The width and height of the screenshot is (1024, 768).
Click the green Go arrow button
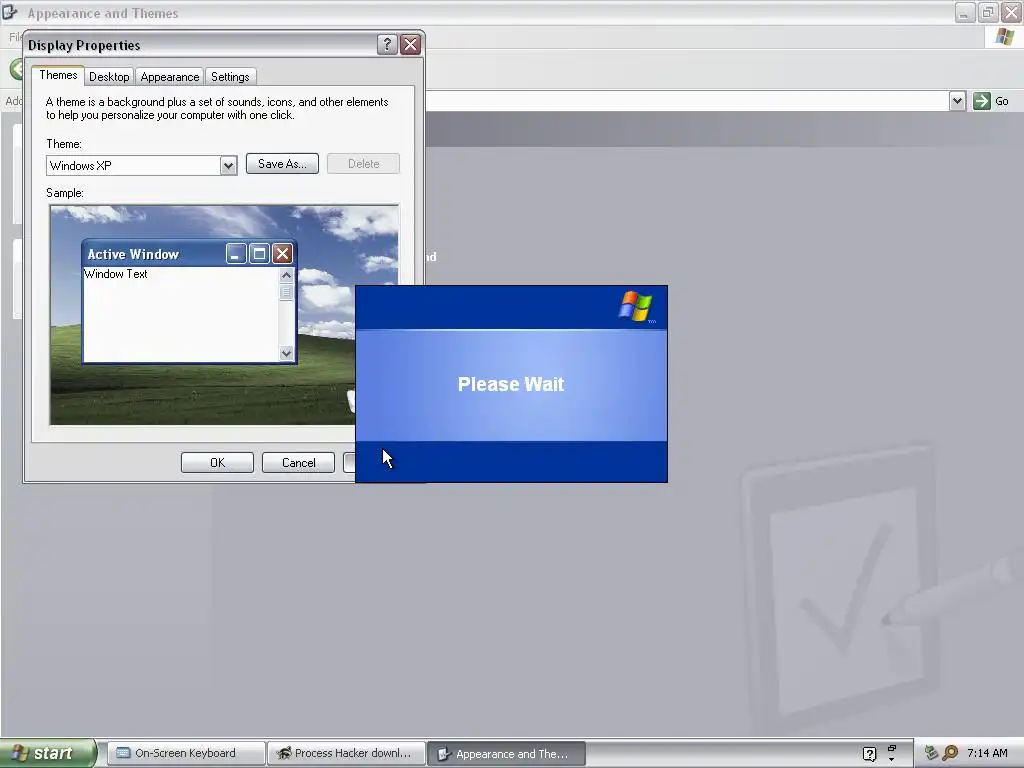coord(982,101)
